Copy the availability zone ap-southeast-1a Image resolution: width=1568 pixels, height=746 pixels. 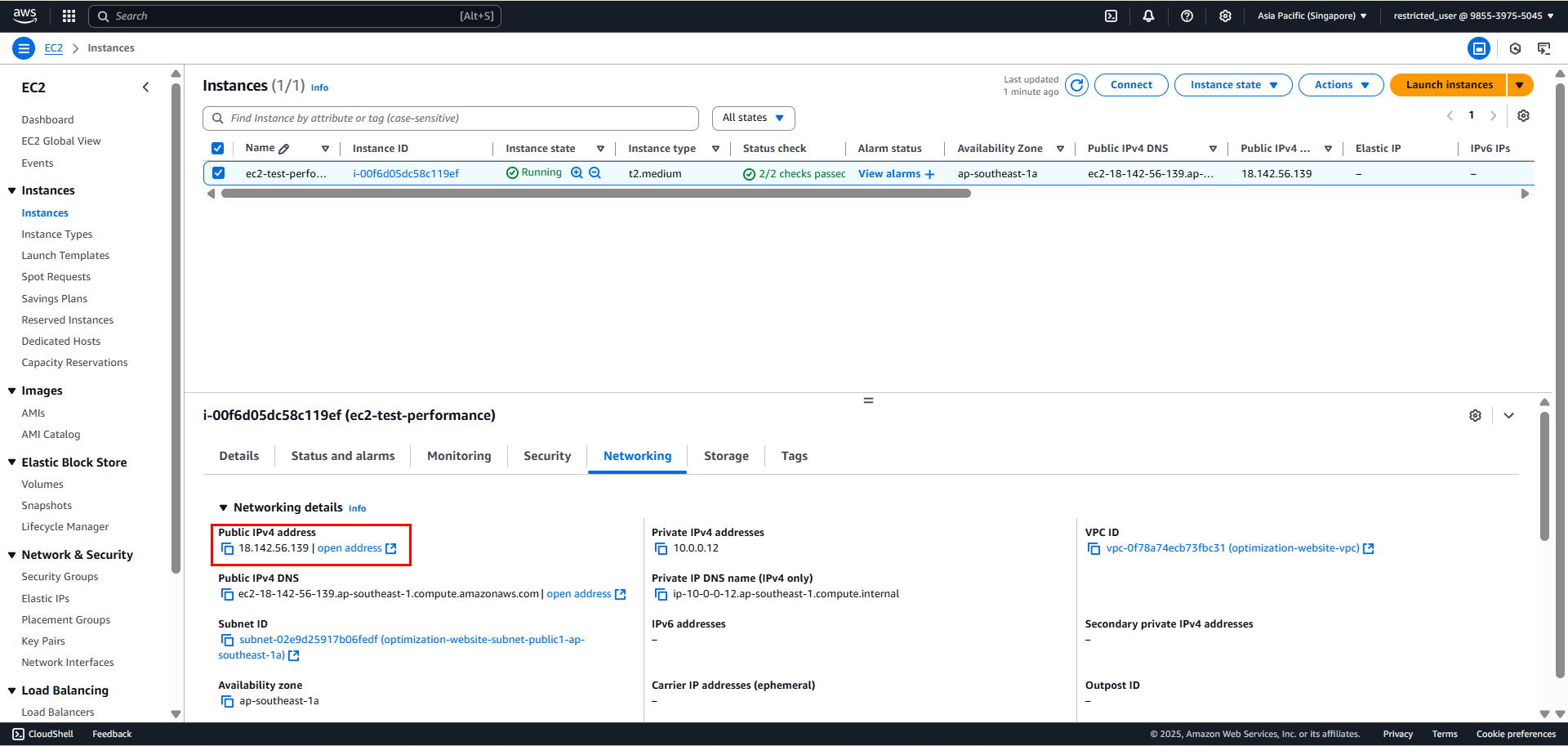(228, 701)
